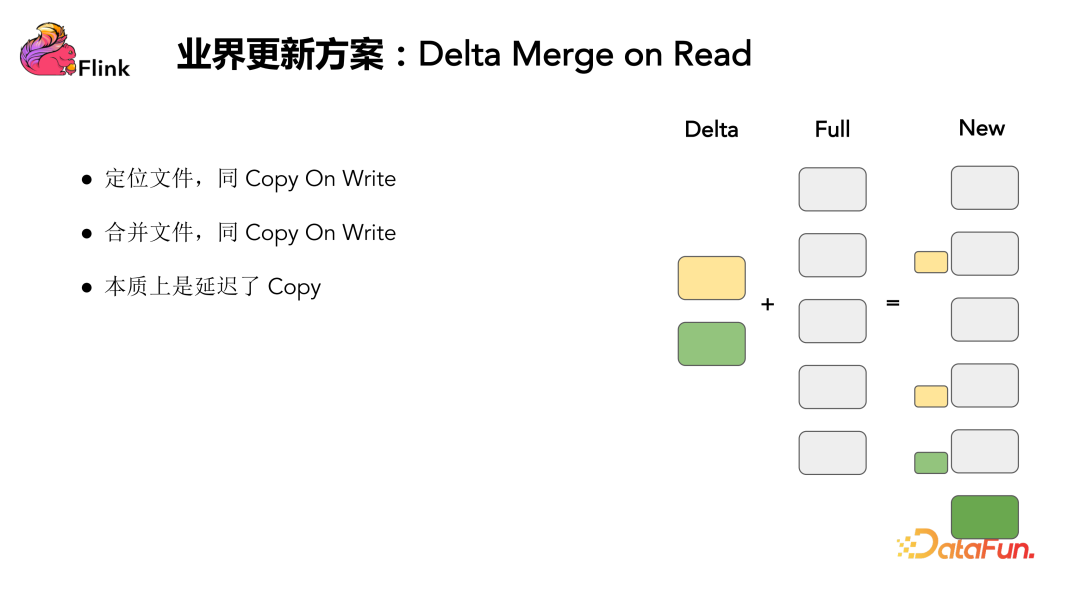Click the New column heading

coord(982,128)
